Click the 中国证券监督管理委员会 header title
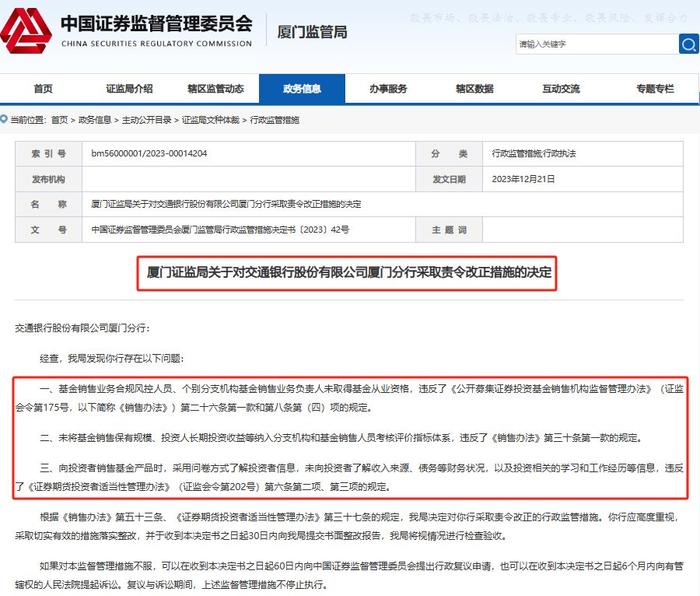The height and width of the screenshot is (596, 700). (x=156, y=23)
